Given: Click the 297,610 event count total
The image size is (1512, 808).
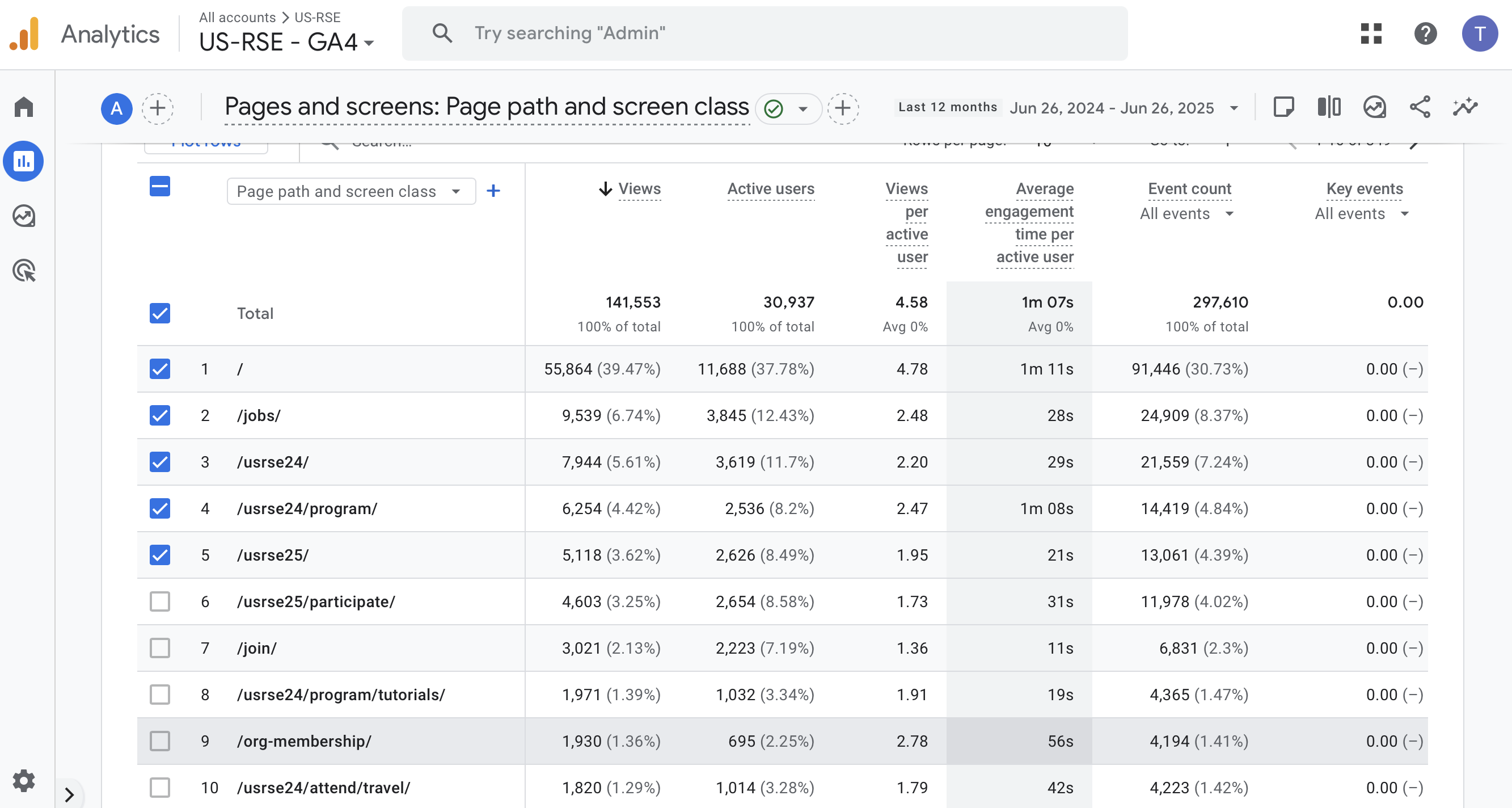Looking at the screenshot, I should (x=1220, y=302).
